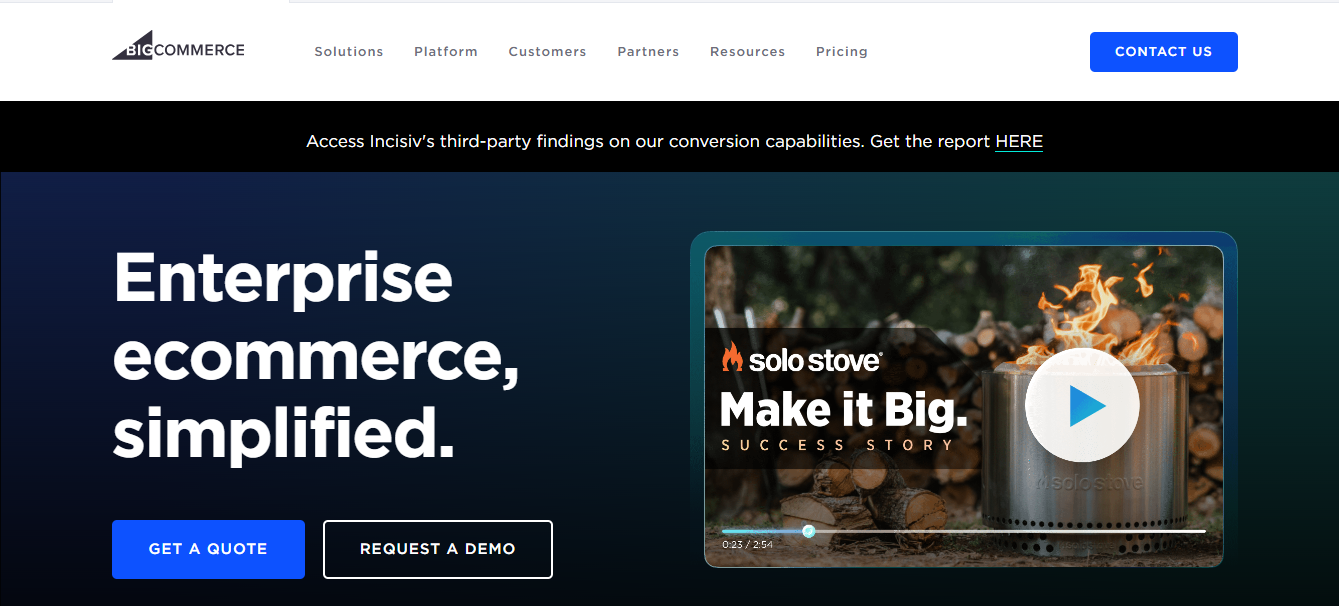Open the Solutions menu
1339x606 pixels.
click(x=349, y=52)
